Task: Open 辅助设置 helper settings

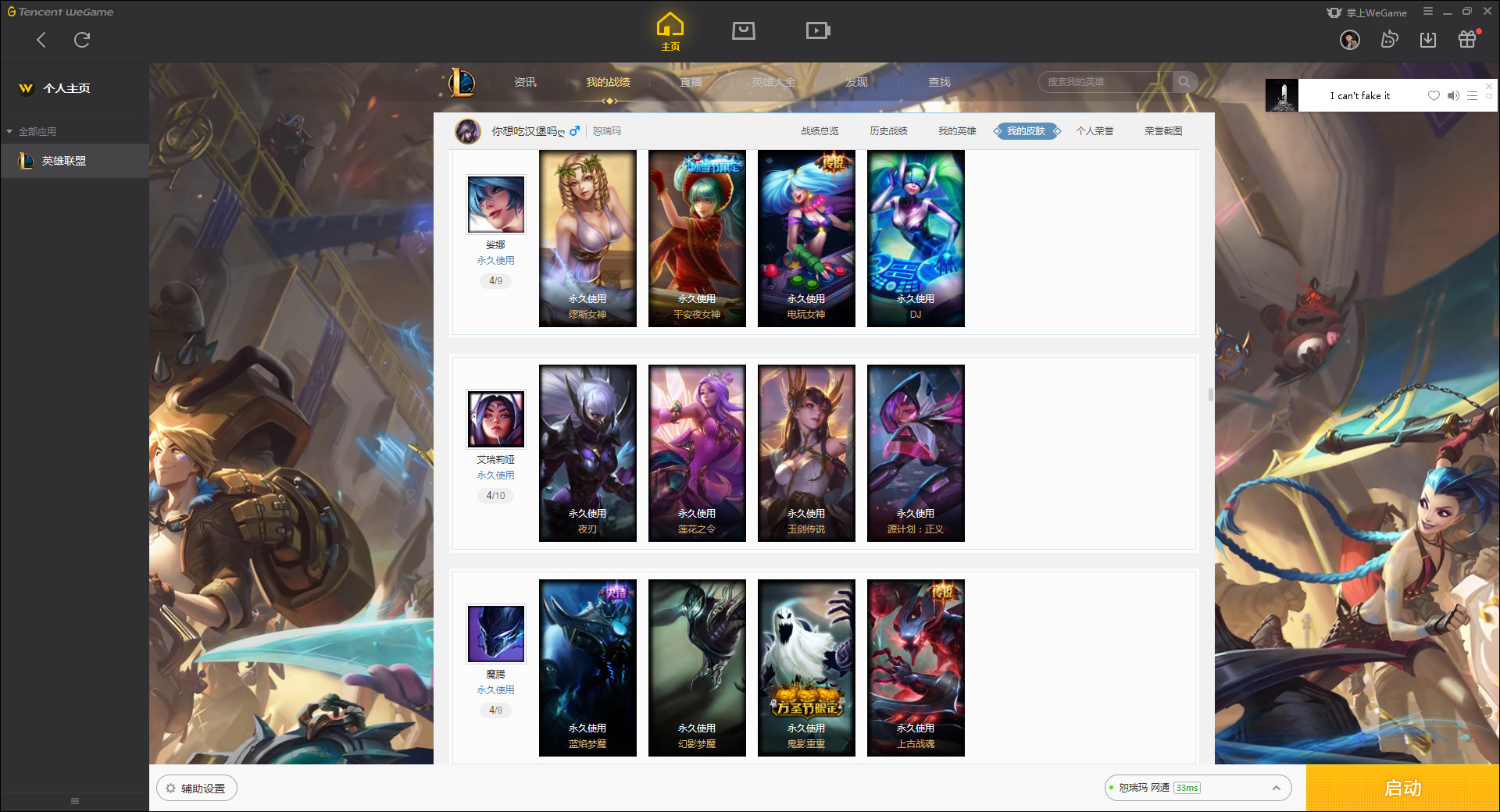Action: (x=197, y=789)
